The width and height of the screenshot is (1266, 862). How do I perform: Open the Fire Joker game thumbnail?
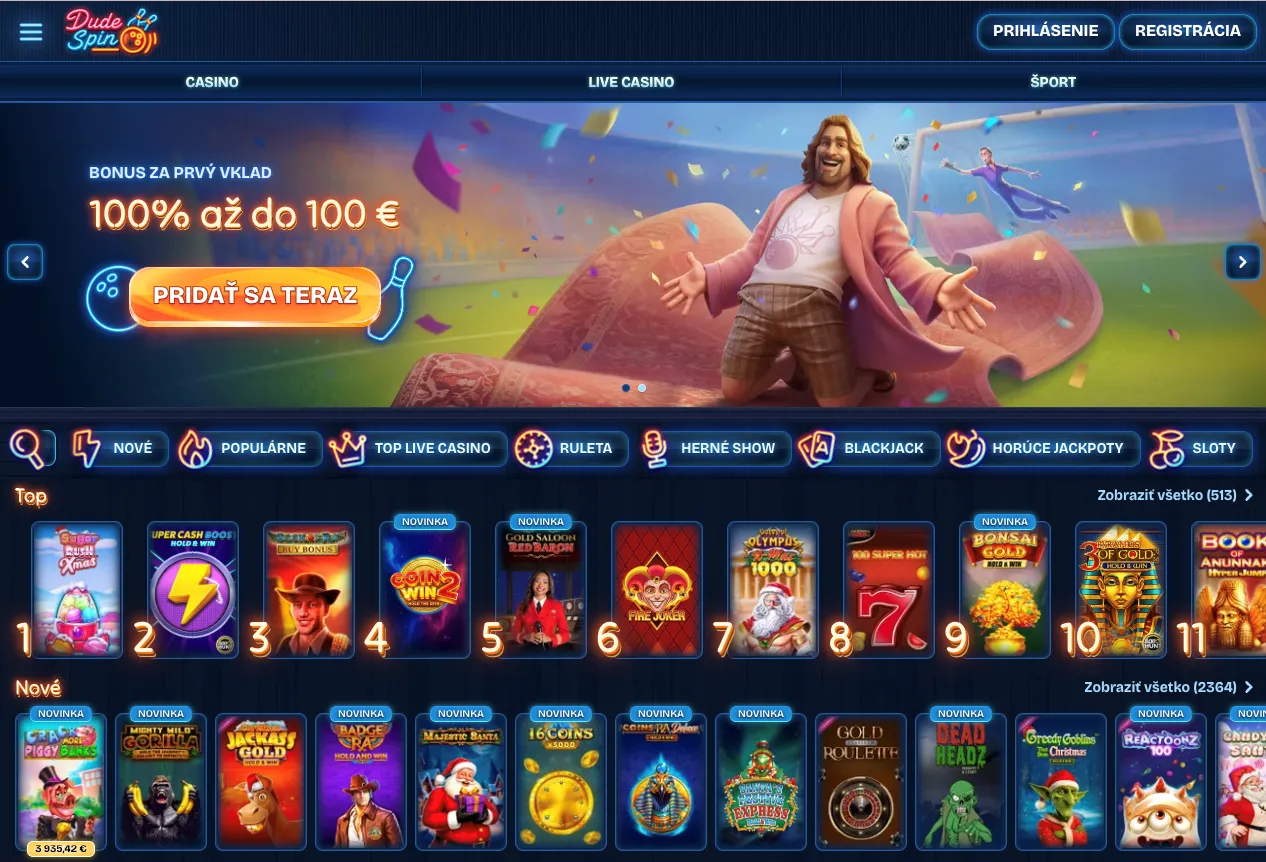(656, 589)
